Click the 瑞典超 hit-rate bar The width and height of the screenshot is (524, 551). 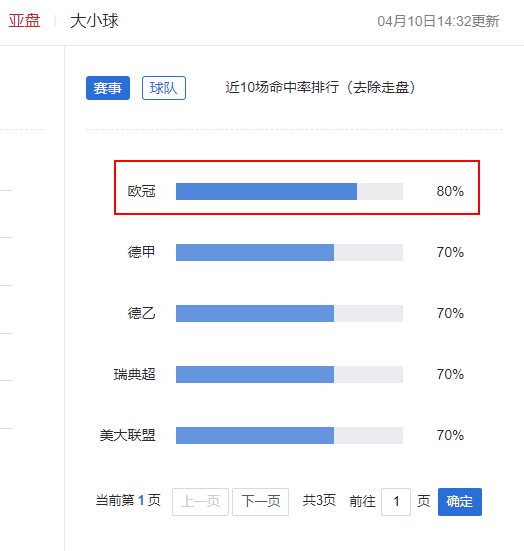289,374
